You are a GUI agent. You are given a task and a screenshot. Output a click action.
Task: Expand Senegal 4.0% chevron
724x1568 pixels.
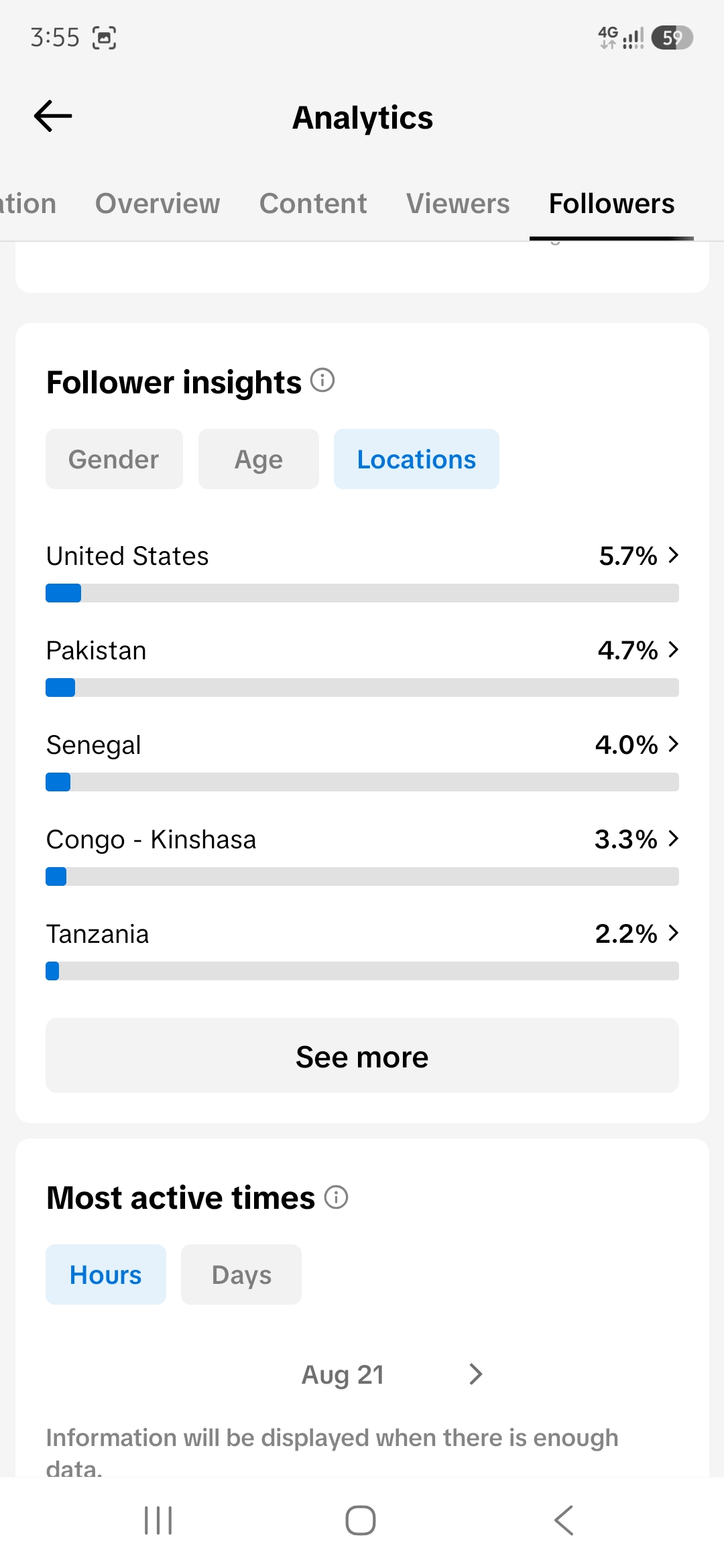(x=674, y=744)
